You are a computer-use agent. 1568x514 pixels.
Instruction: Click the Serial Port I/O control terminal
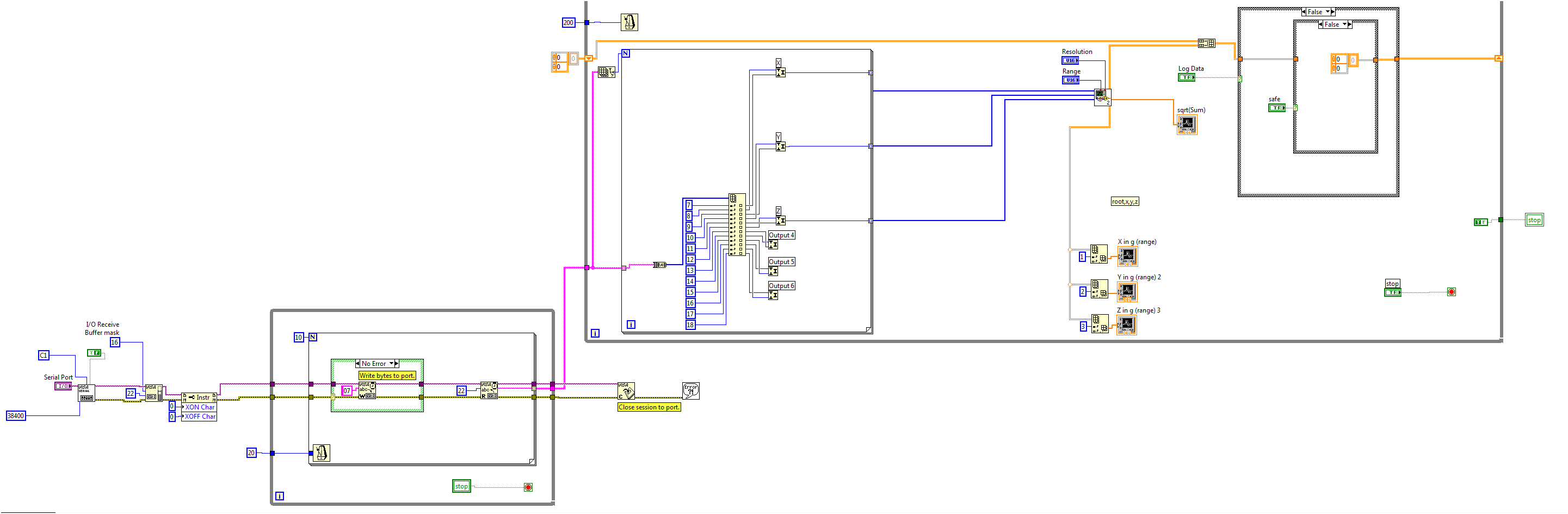(x=63, y=386)
